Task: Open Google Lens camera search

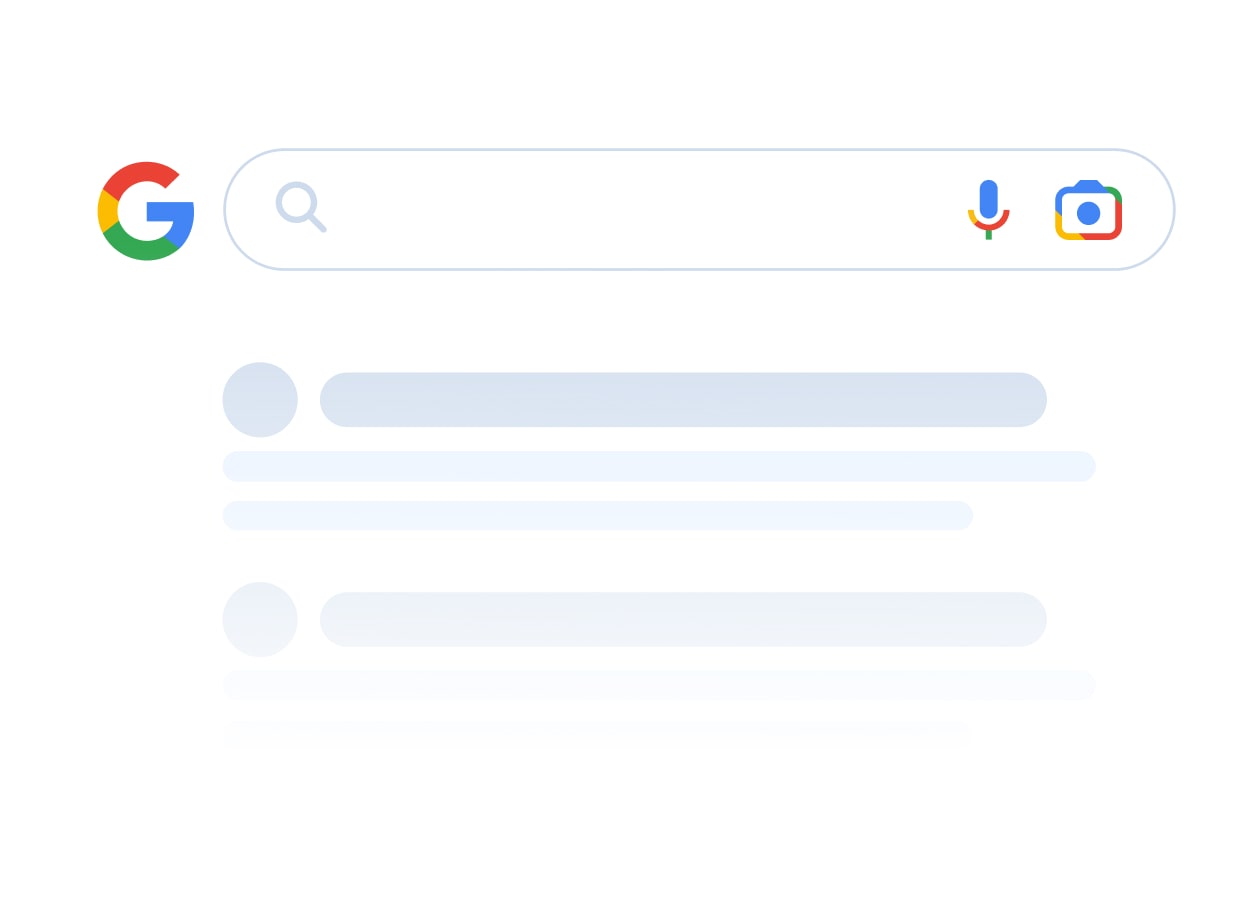Action: [1088, 210]
